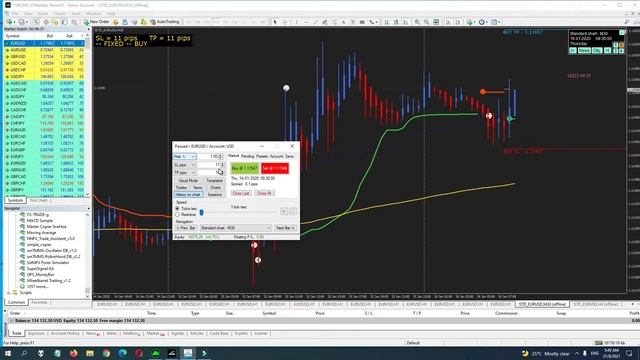Screen dimensions: 640x360
Task: Toggle the Market Watch window icon
Action: pyautogui.click(x=37, y=22)
